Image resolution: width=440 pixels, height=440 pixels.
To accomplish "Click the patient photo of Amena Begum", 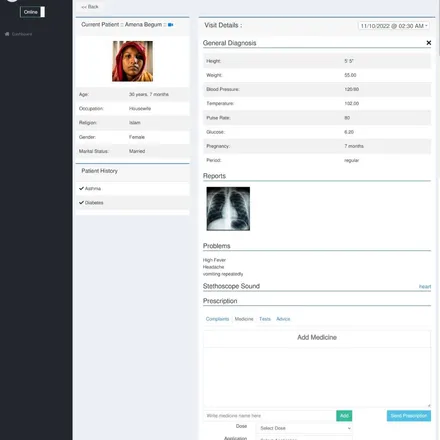I will [x=133, y=61].
